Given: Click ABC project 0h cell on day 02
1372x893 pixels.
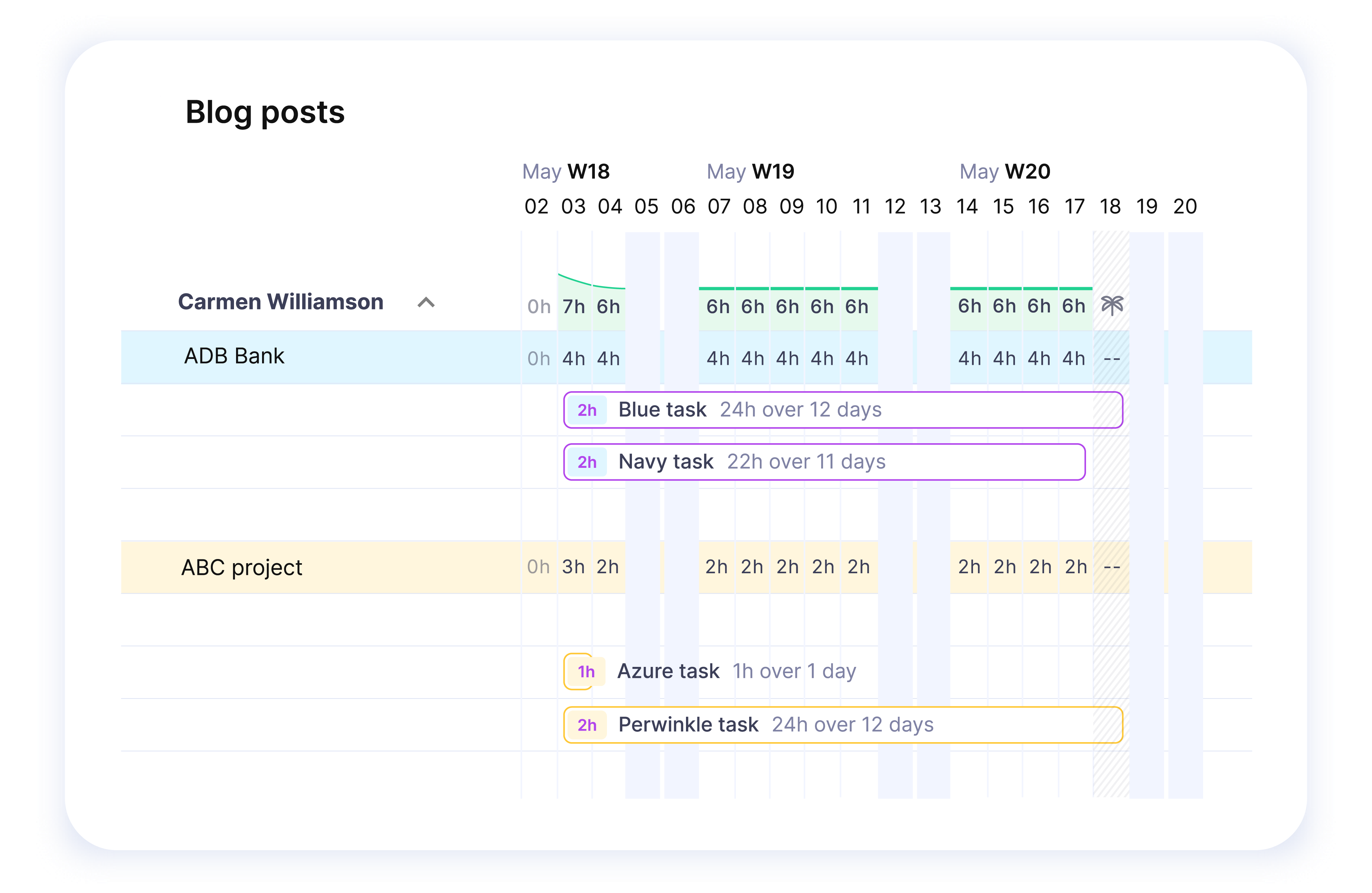Looking at the screenshot, I should pyautogui.click(x=538, y=567).
